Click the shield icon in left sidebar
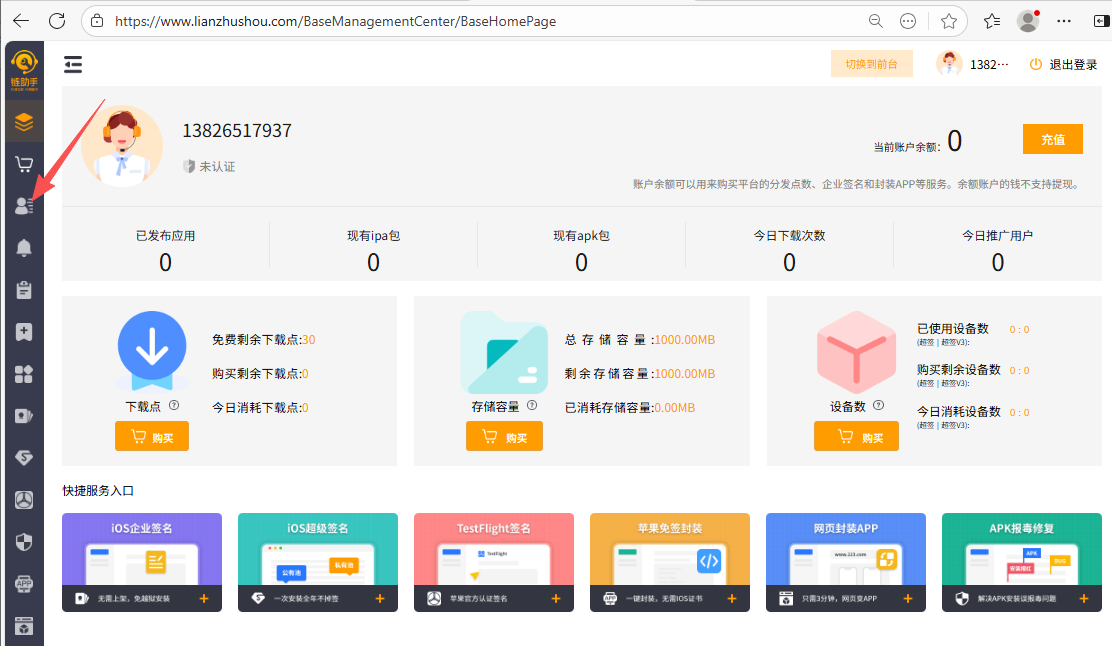The image size is (1112, 646). pos(24,542)
